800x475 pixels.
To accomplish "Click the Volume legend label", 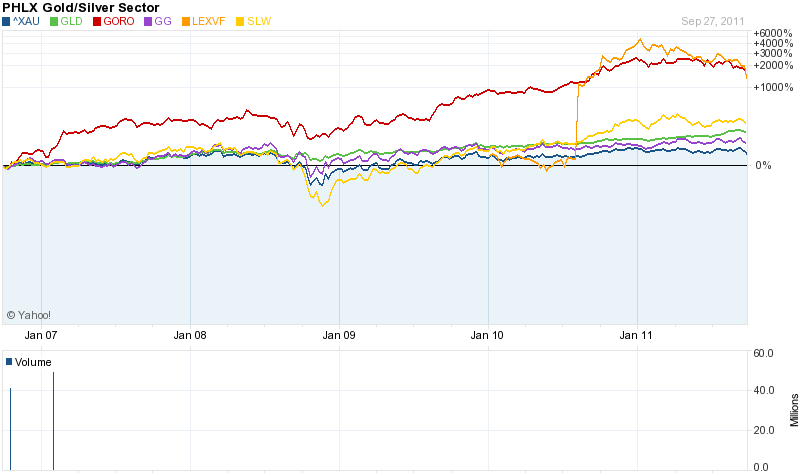I will [x=33, y=362].
